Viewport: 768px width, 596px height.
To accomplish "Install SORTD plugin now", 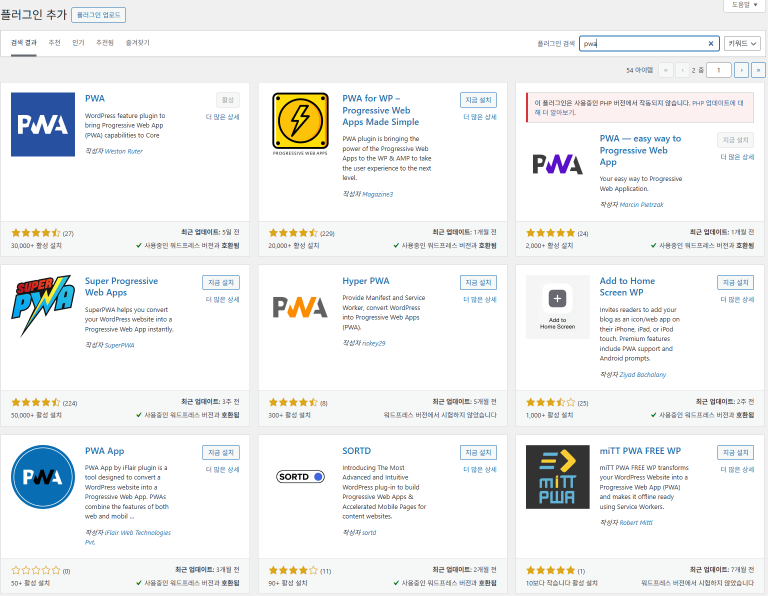I will pos(478,453).
